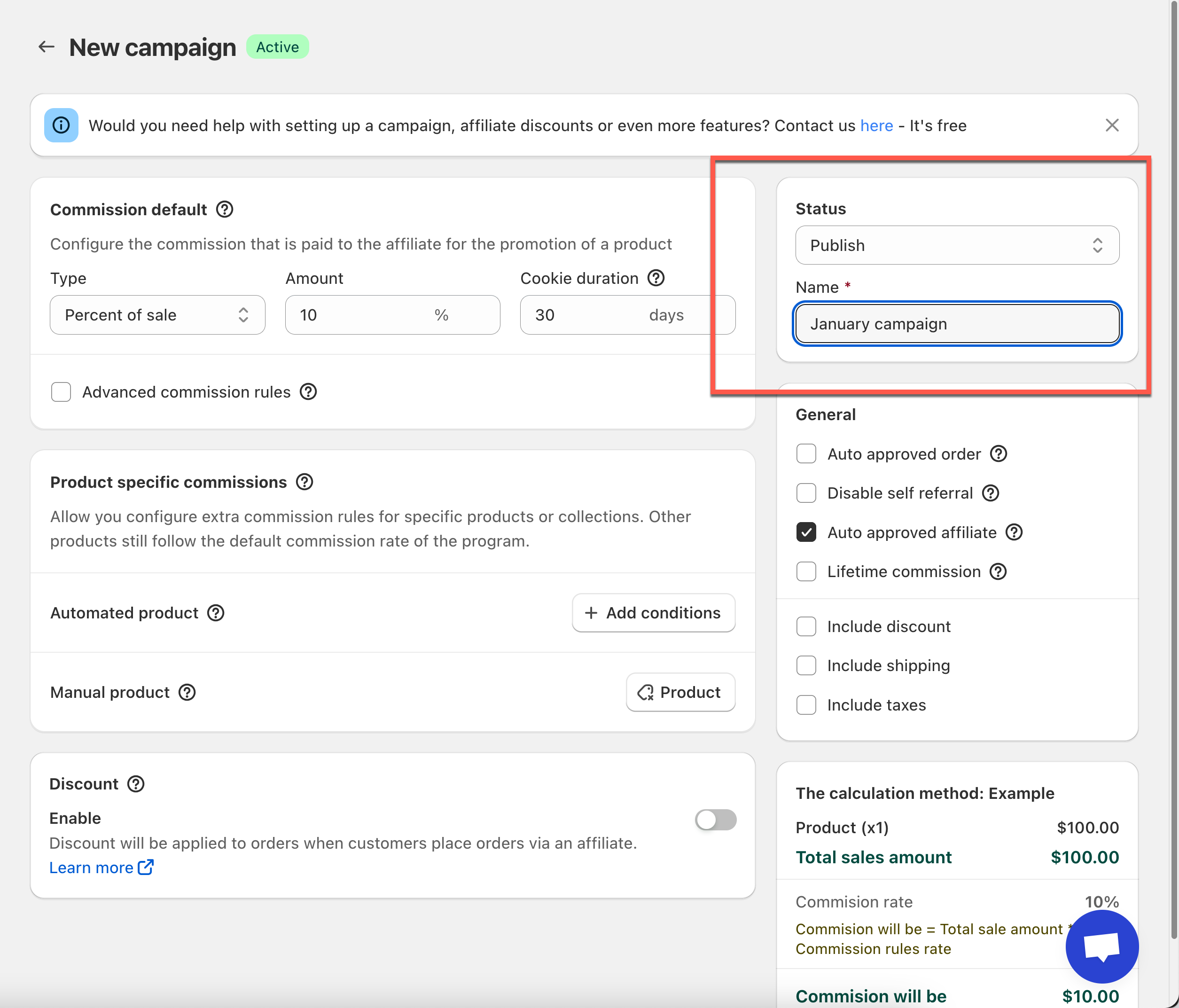Screen dimensions: 1179x1008
Task: Click the Commission default help icon
Action: [225, 210]
